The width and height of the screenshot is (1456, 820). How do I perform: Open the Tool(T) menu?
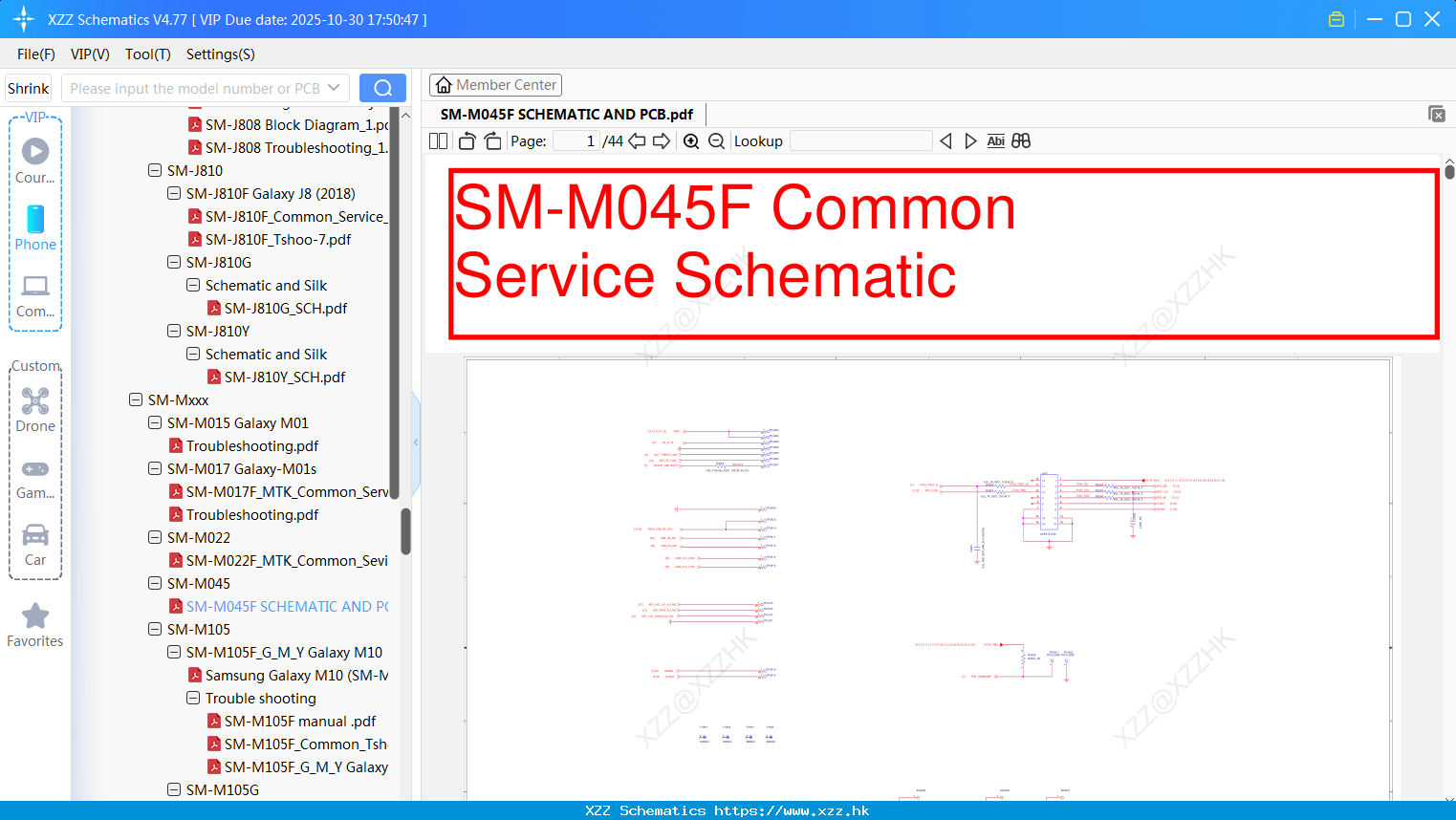(148, 54)
